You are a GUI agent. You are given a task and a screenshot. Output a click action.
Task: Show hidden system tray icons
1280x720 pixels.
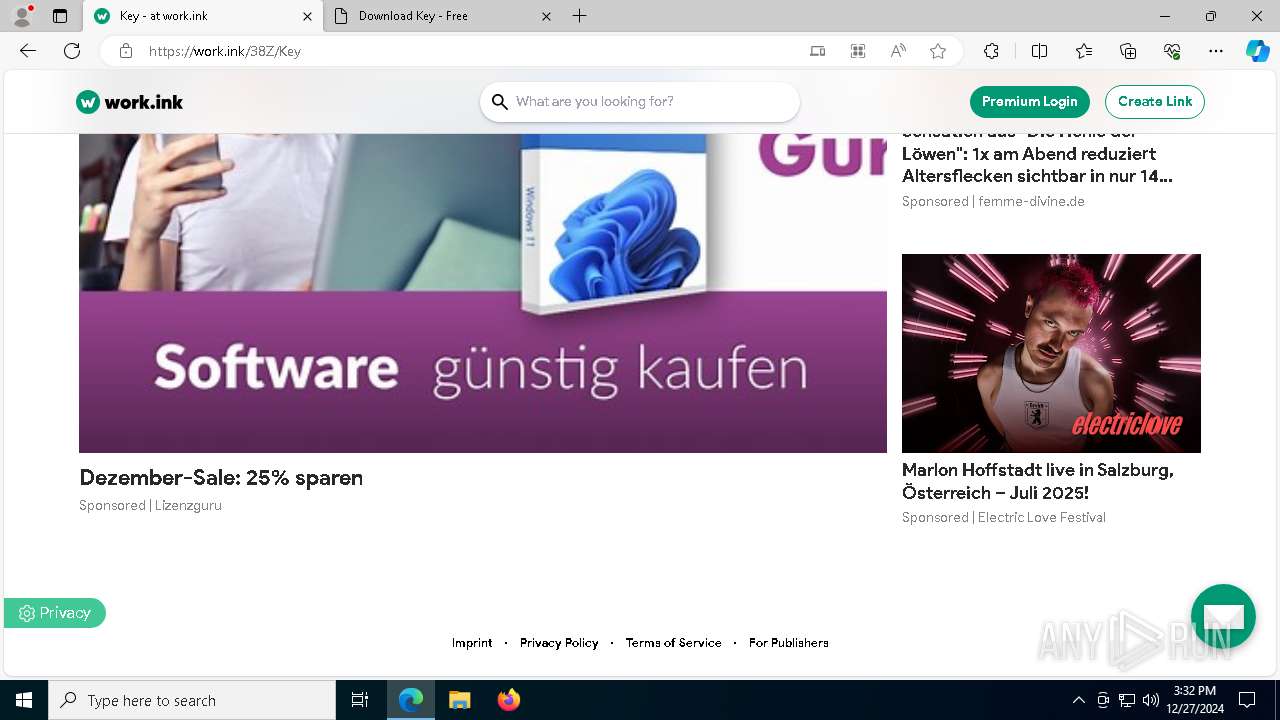[x=1078, y=700]
